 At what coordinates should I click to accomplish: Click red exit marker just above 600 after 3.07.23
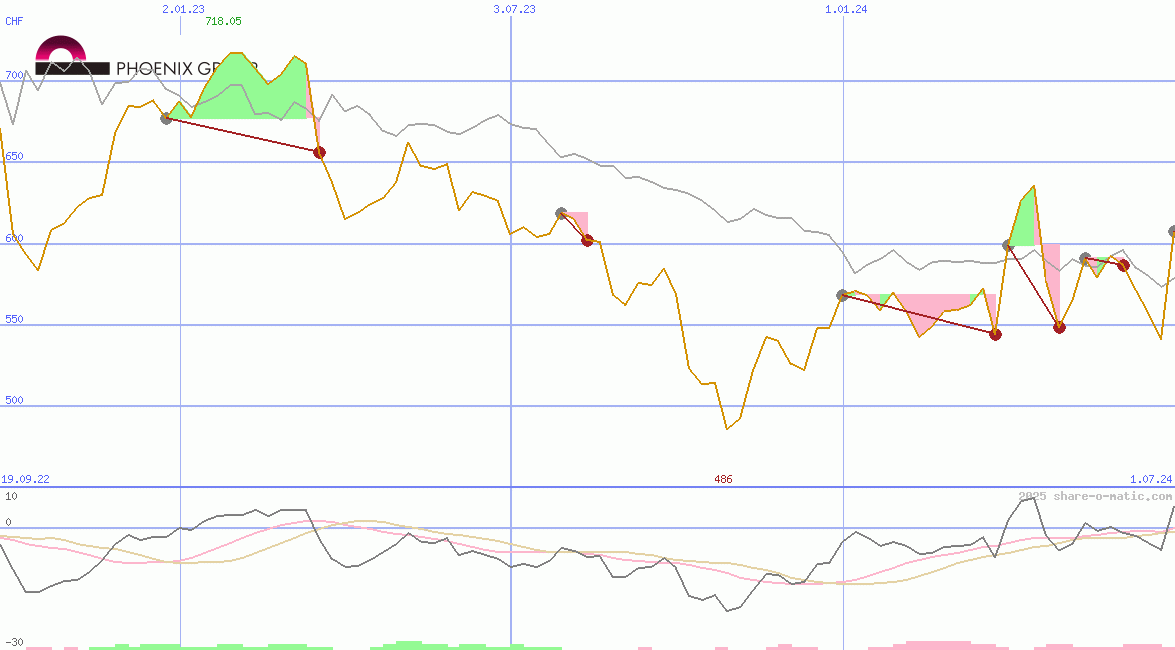588,240
